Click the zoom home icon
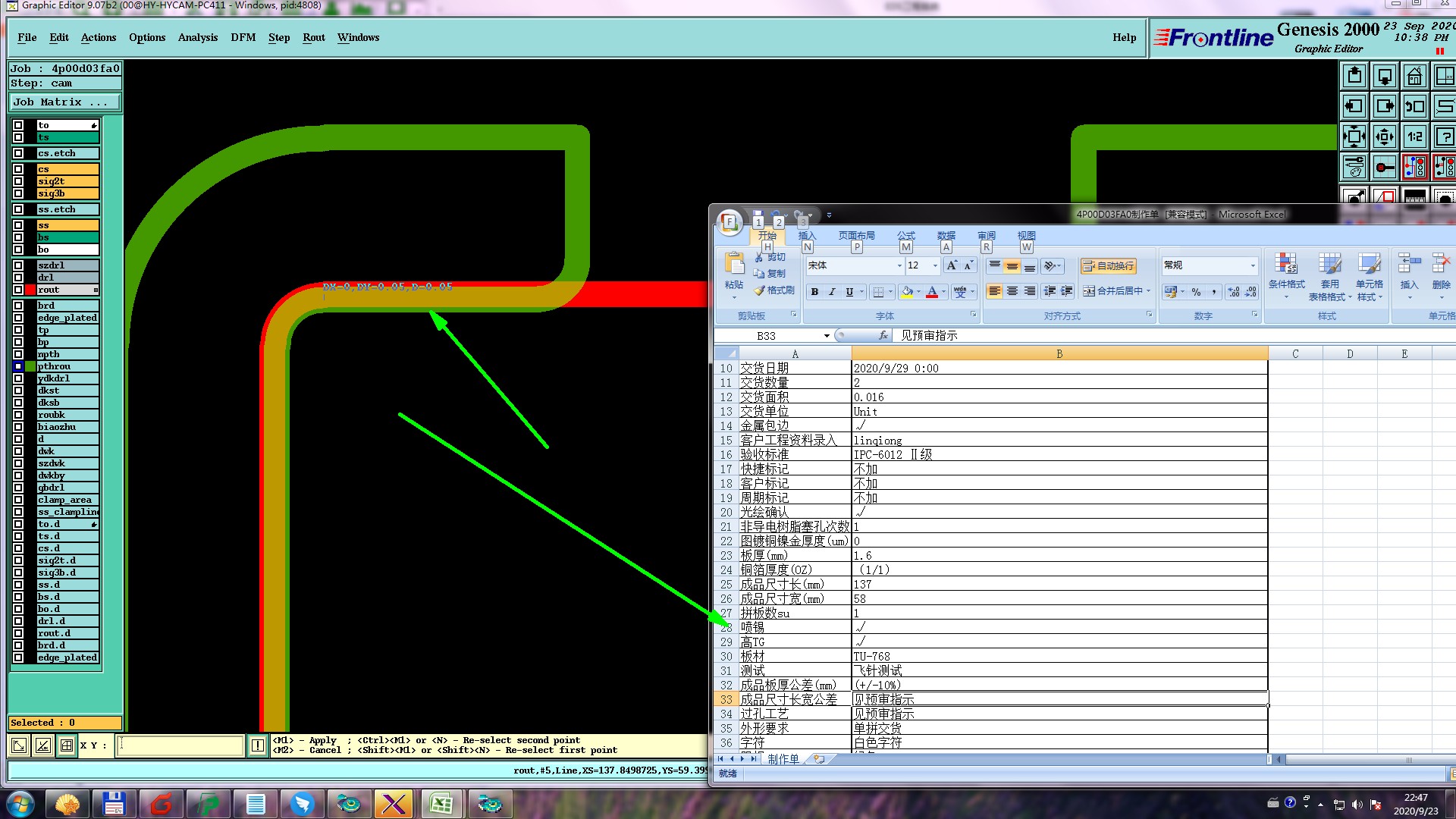Viewport: 1456px width, 819px height. pyautogui.click(x=1414, y=77)
